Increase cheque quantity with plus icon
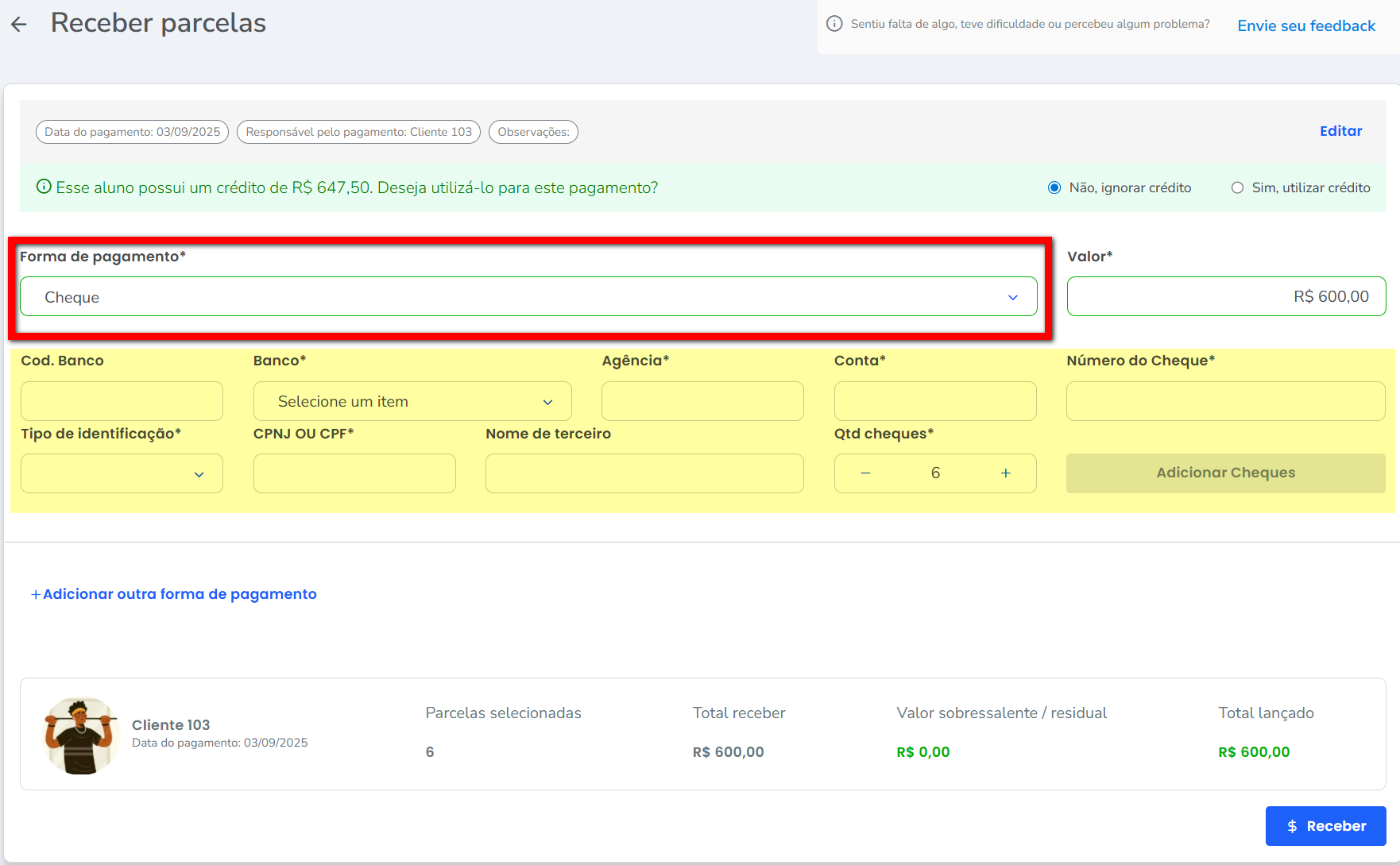This screenshot has height=865, width=1400. click(x=1005, y=473)
